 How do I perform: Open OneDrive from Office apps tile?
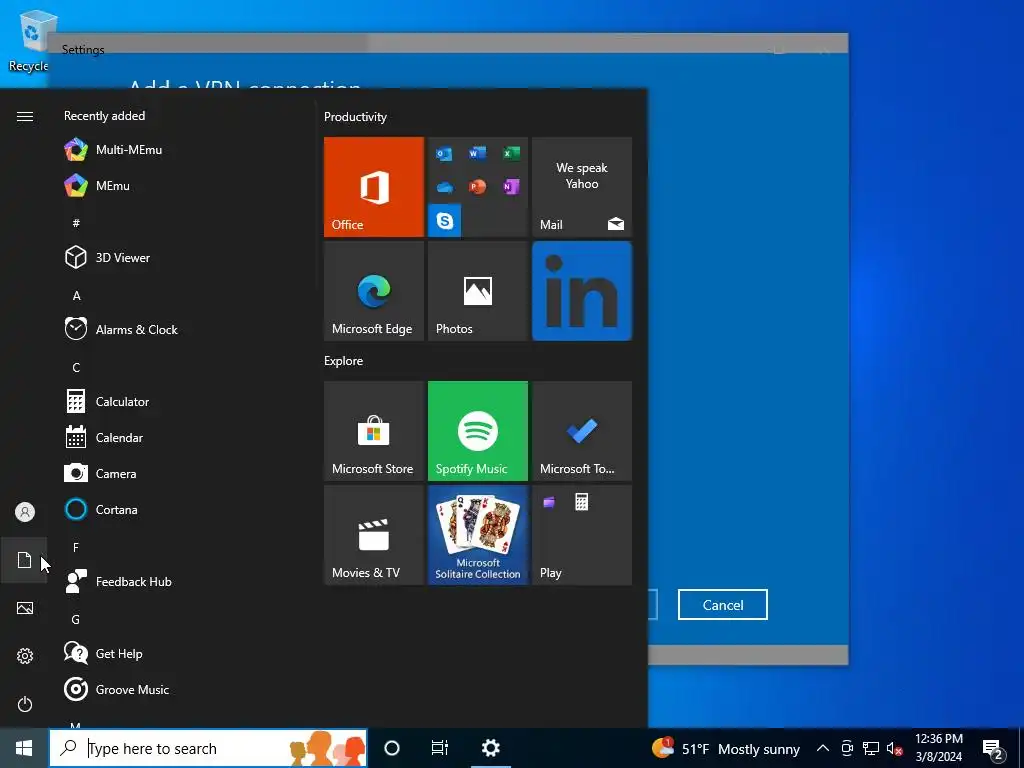coord(444,187)
